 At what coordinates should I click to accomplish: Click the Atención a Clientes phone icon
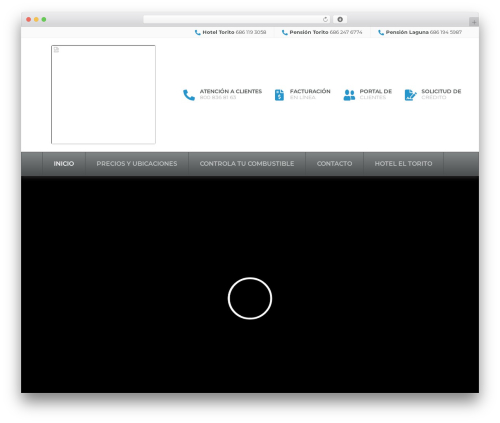(189, 95)
